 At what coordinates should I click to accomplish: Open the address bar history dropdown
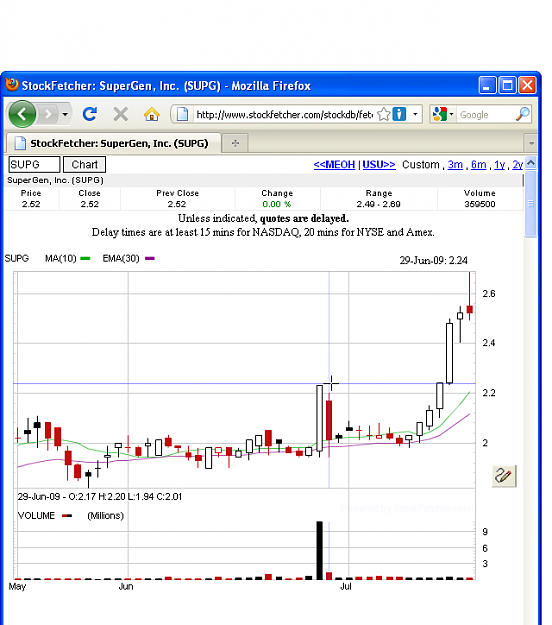click(x=415, y=114)
